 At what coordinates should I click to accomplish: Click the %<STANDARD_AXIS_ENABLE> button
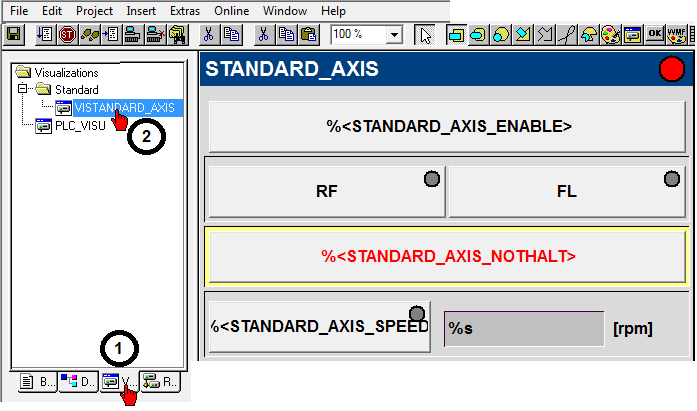447,127
